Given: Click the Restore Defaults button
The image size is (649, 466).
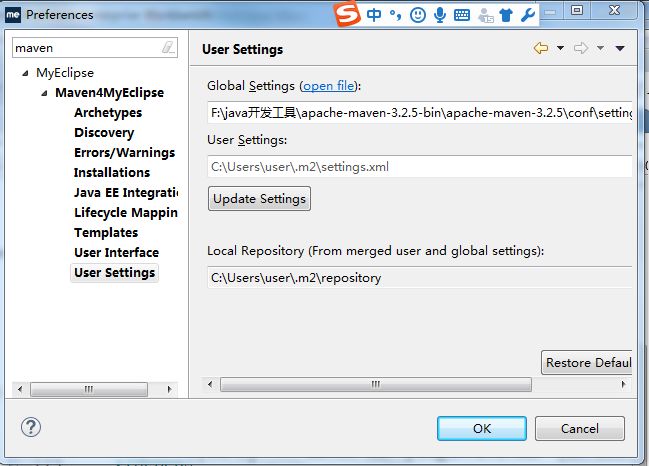Looking at the screenshot, I should click(587, 363).
